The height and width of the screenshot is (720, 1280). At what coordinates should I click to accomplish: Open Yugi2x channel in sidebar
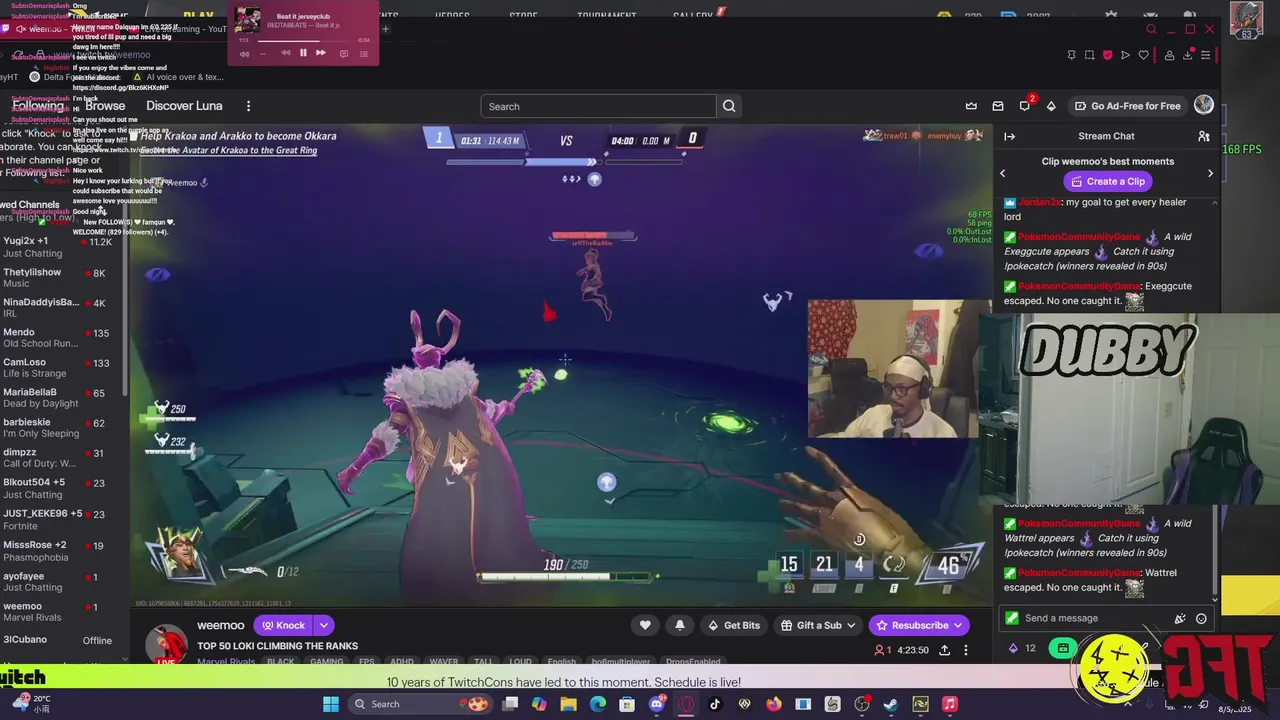point(62,247)
